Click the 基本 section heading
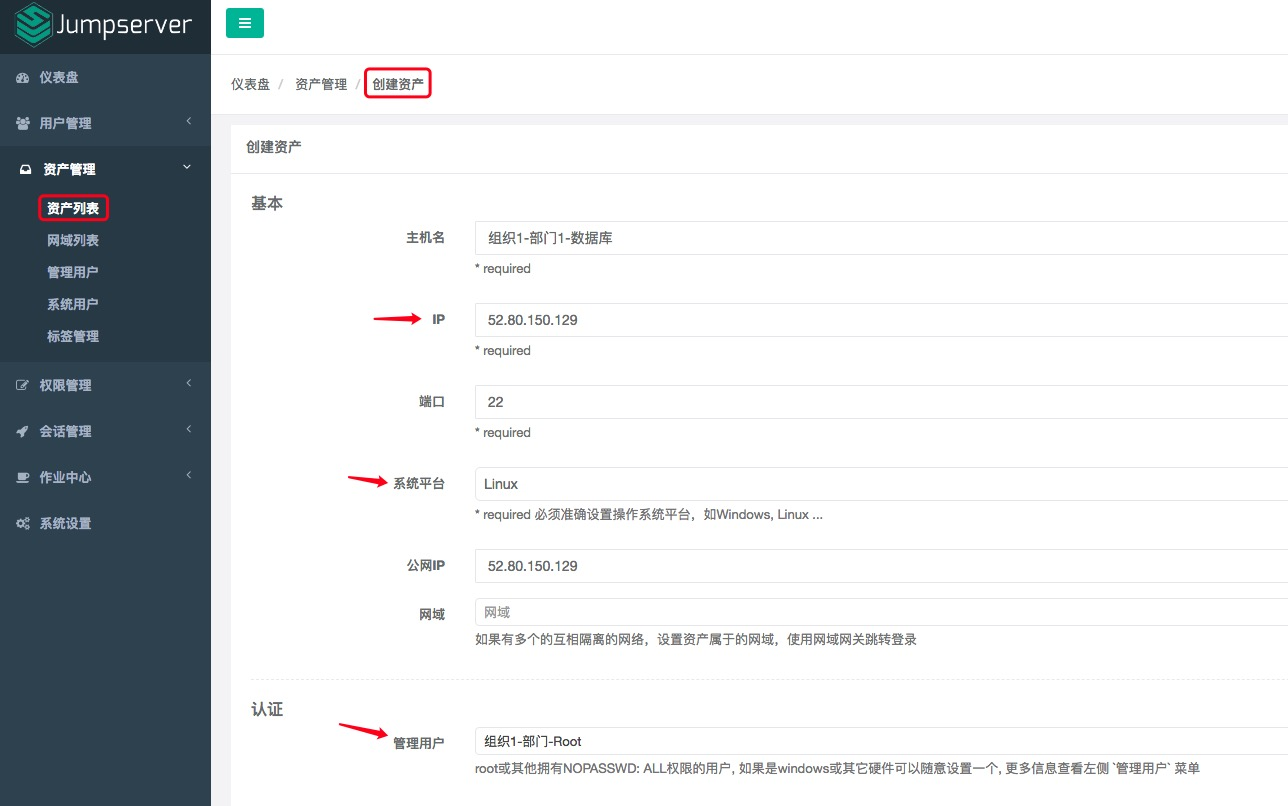This screenshot has width=1288, height=806. [267, 203]
